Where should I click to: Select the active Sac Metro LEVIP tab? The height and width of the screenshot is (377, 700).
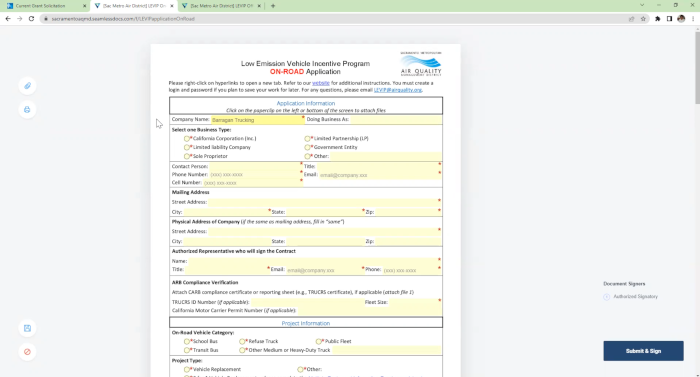(x=134, y=6)
